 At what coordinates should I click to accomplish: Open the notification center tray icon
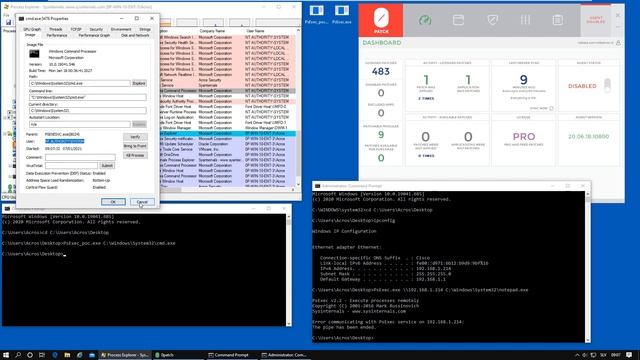coord(629,355)
